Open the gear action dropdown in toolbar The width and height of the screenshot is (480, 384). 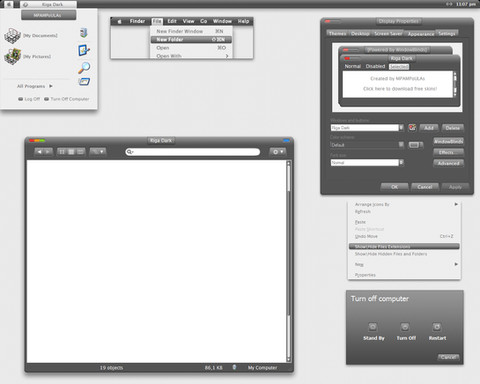(278, 152)
